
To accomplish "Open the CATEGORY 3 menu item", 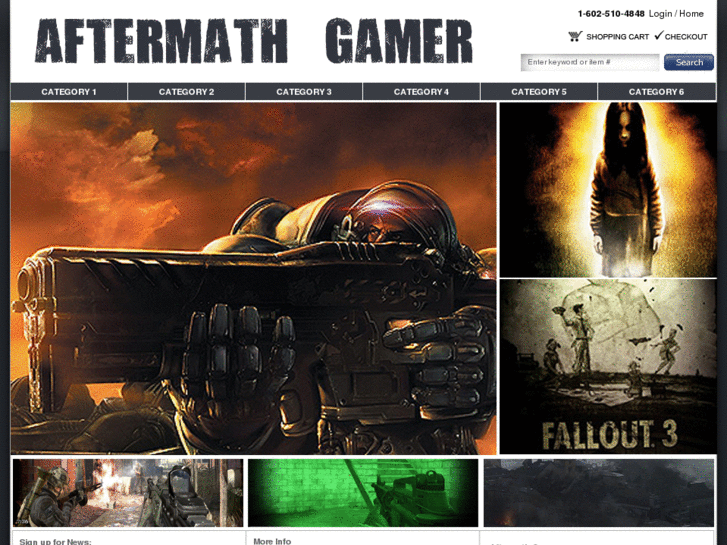I will (x=304, y=92).
